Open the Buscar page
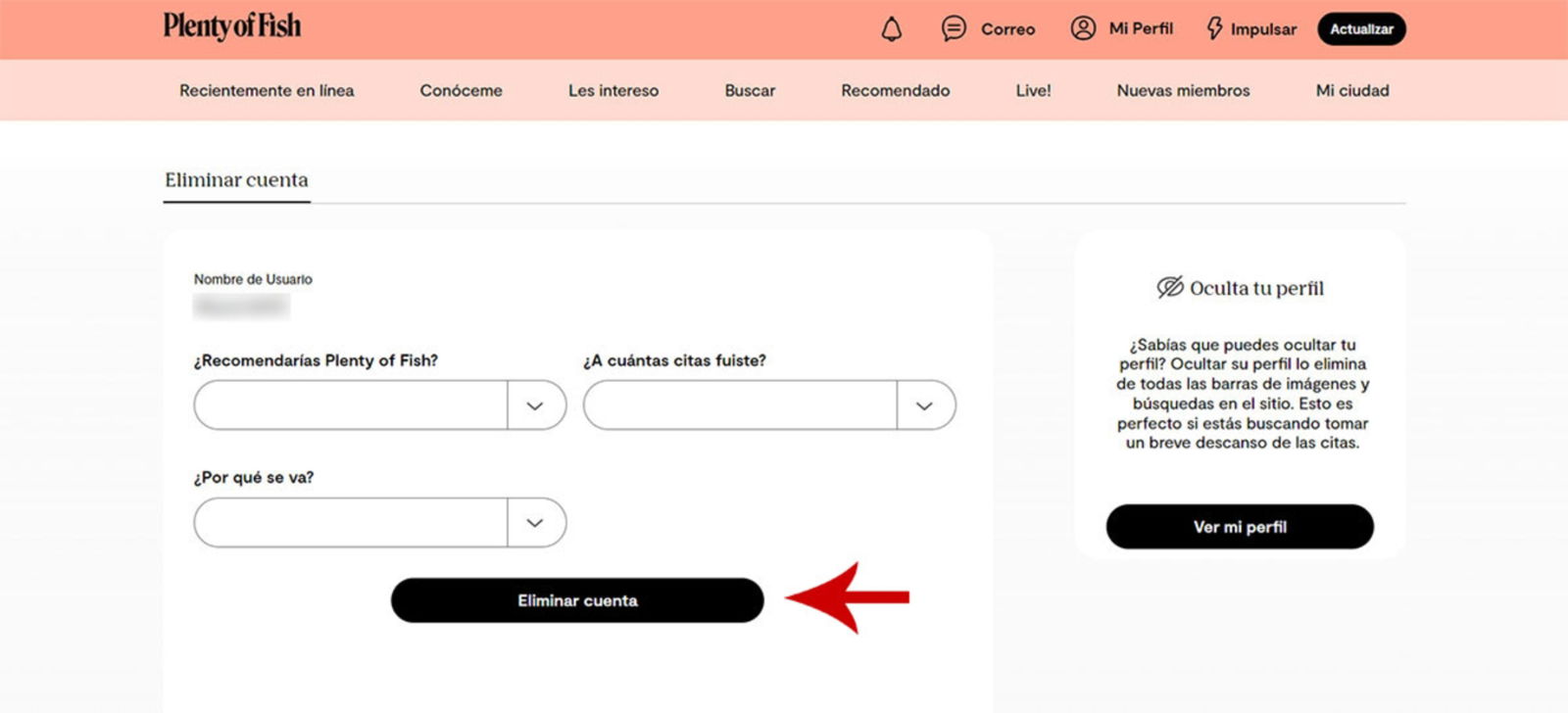1568x713 pixels. (x=750, y=90)
